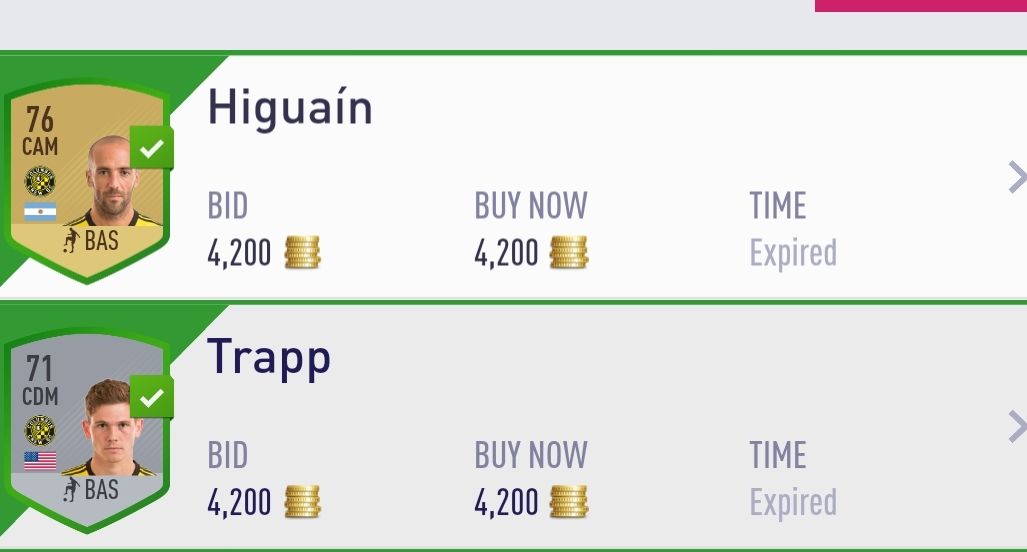Click the Columbus Crew badge on Trapp's card

click(x=40, y=430)
